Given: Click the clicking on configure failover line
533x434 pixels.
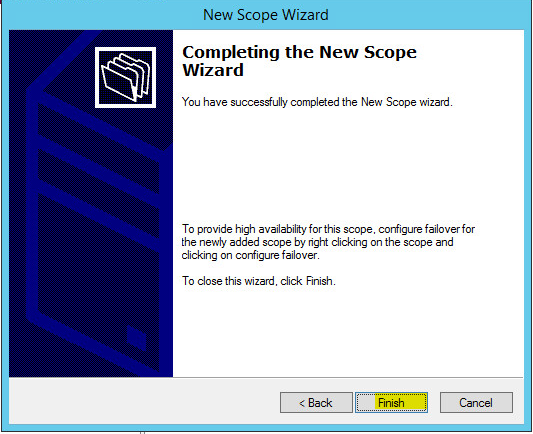Looking at the screenshot, I should [x=251, y=255].
